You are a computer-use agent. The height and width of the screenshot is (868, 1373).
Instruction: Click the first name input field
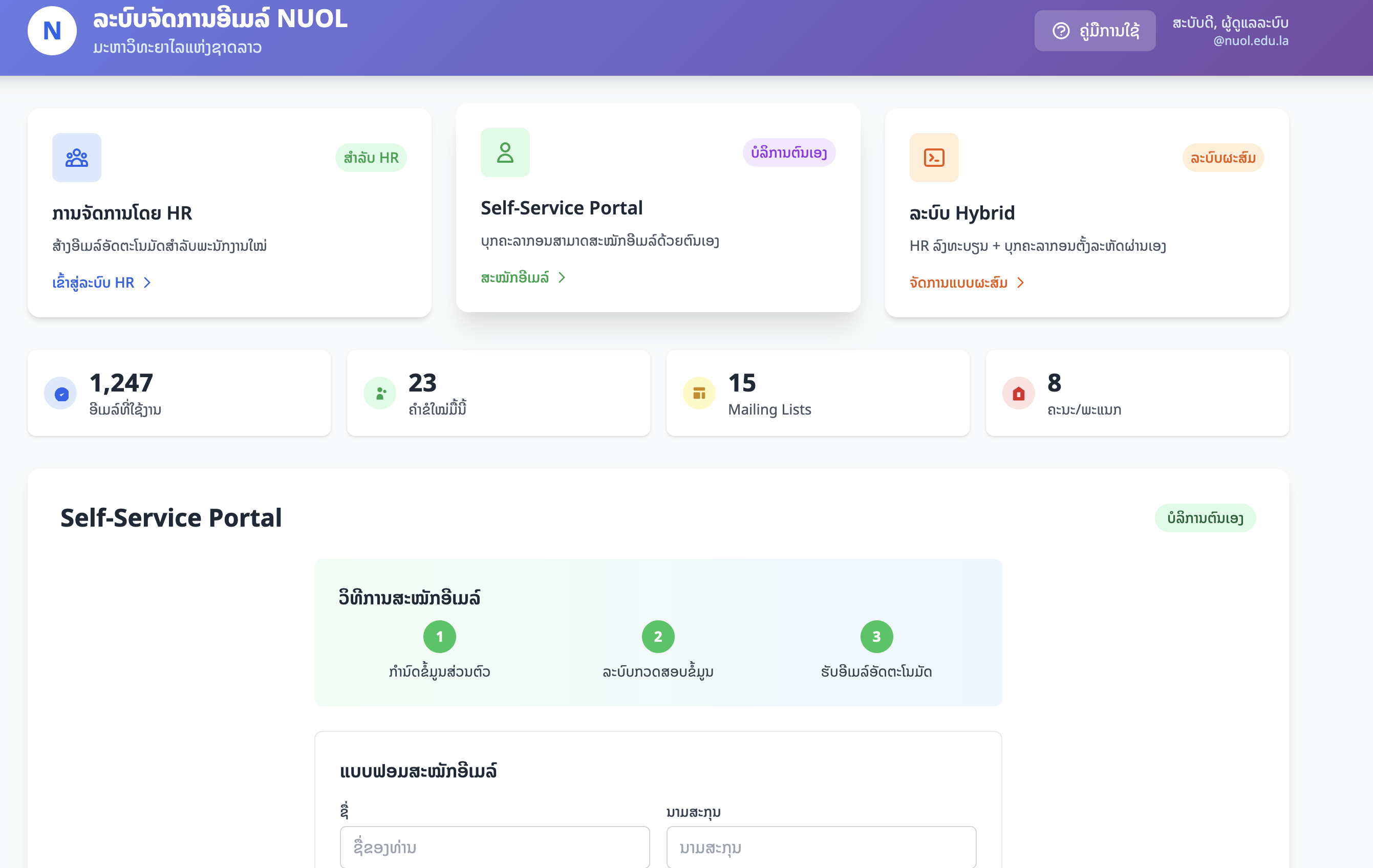click(495, 848)
